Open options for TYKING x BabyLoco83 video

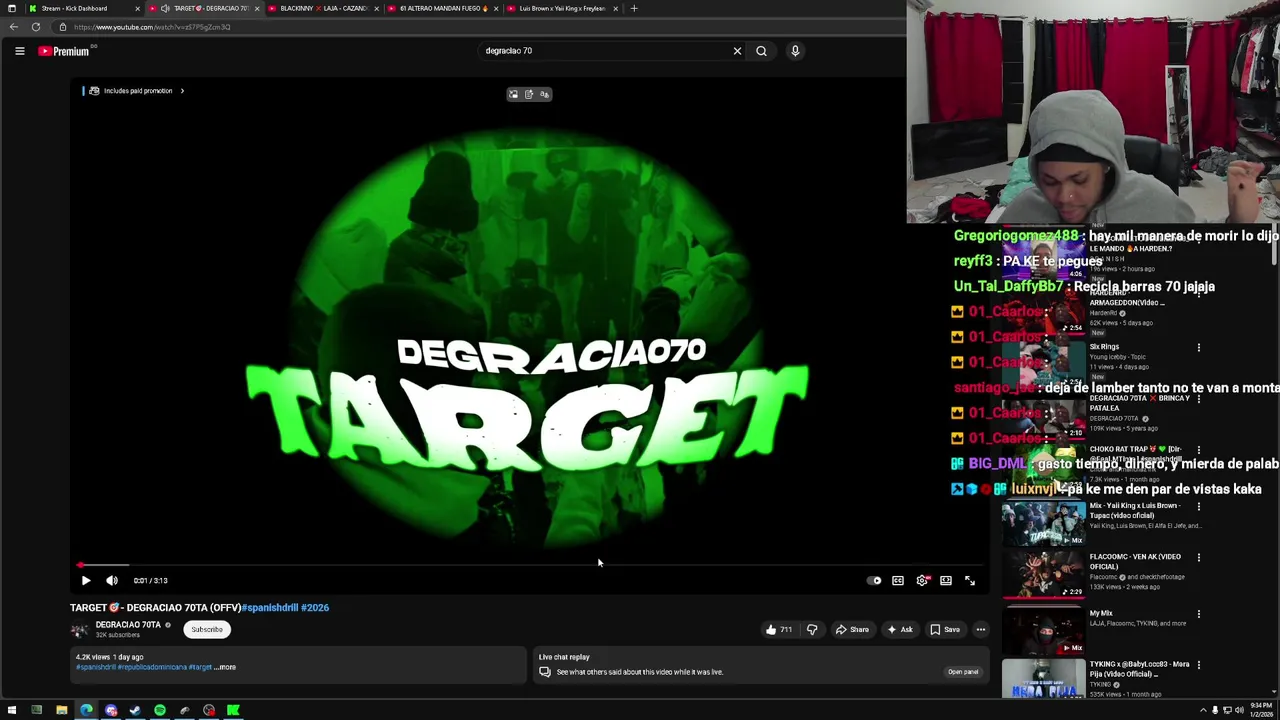click(x=1198, y=665)
